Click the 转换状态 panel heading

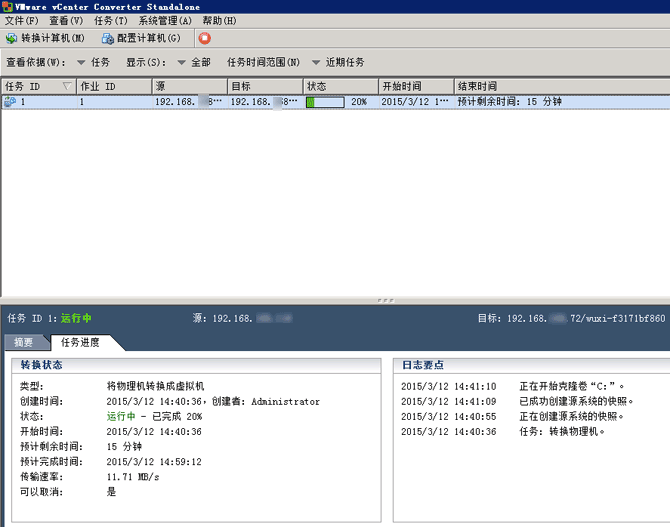(41, 365)
